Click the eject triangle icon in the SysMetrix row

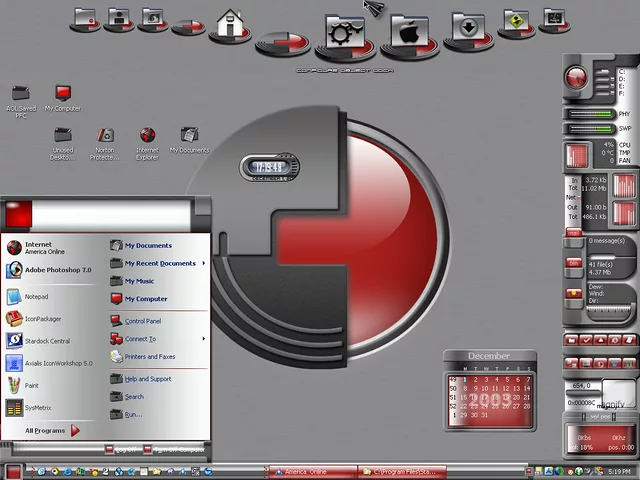click(x=600, y=340)
